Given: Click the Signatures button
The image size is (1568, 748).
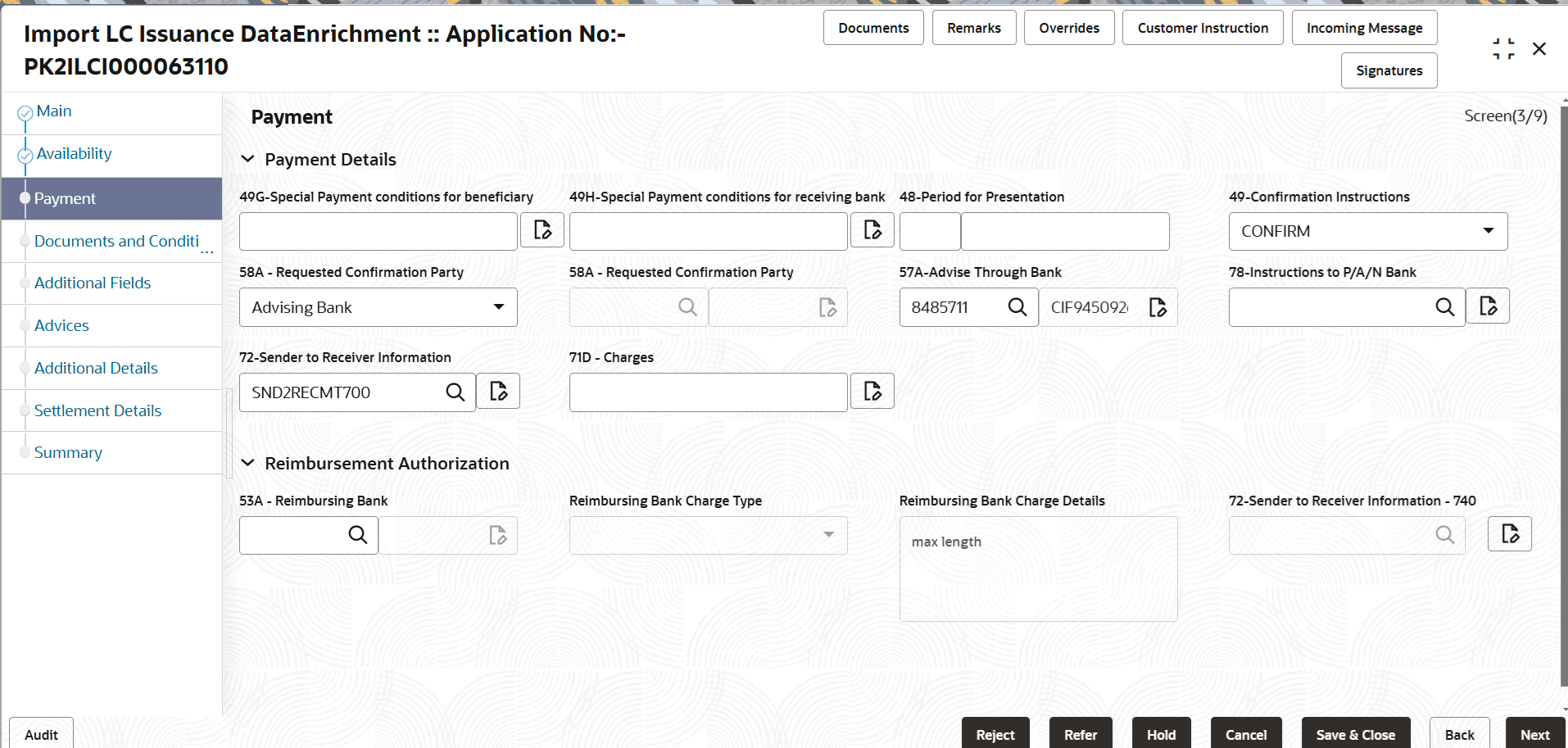Looking at the screenshot, I should tap(1389, 70).
